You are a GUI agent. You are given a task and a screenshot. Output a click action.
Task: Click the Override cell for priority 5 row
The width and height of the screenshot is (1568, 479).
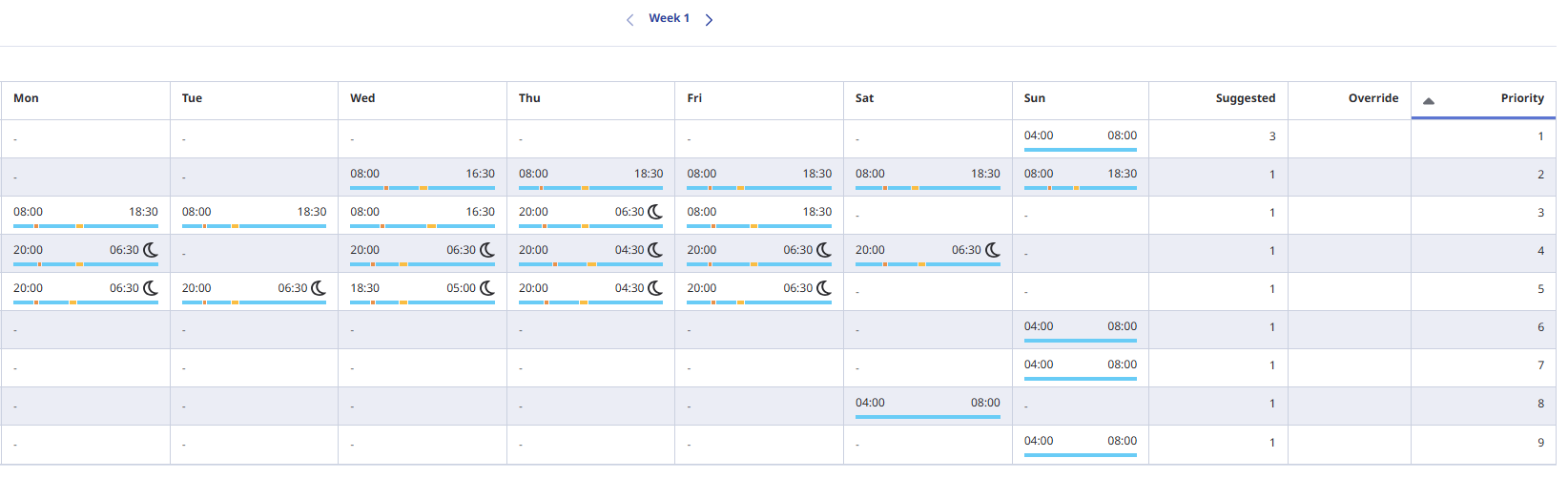click(1349, 291)
